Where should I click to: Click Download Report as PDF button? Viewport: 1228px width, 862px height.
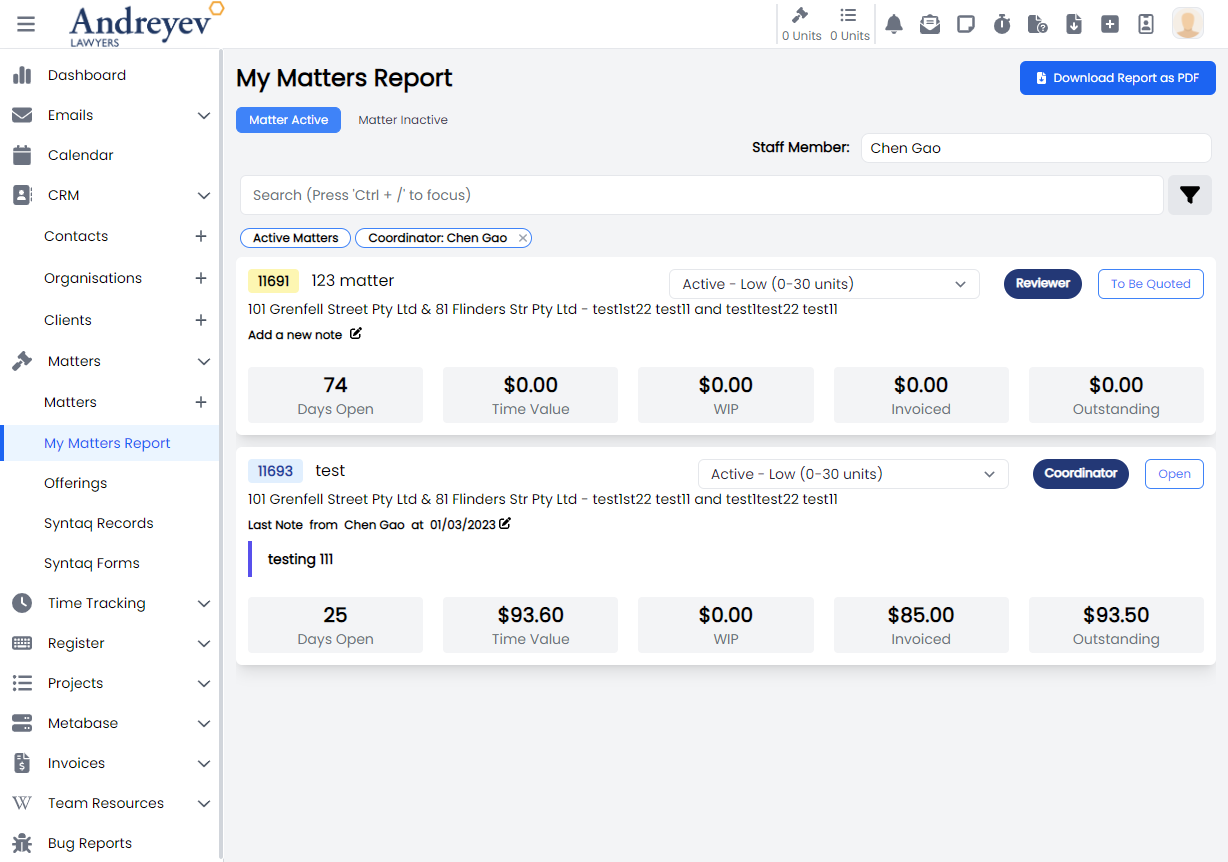point(1117,78)
